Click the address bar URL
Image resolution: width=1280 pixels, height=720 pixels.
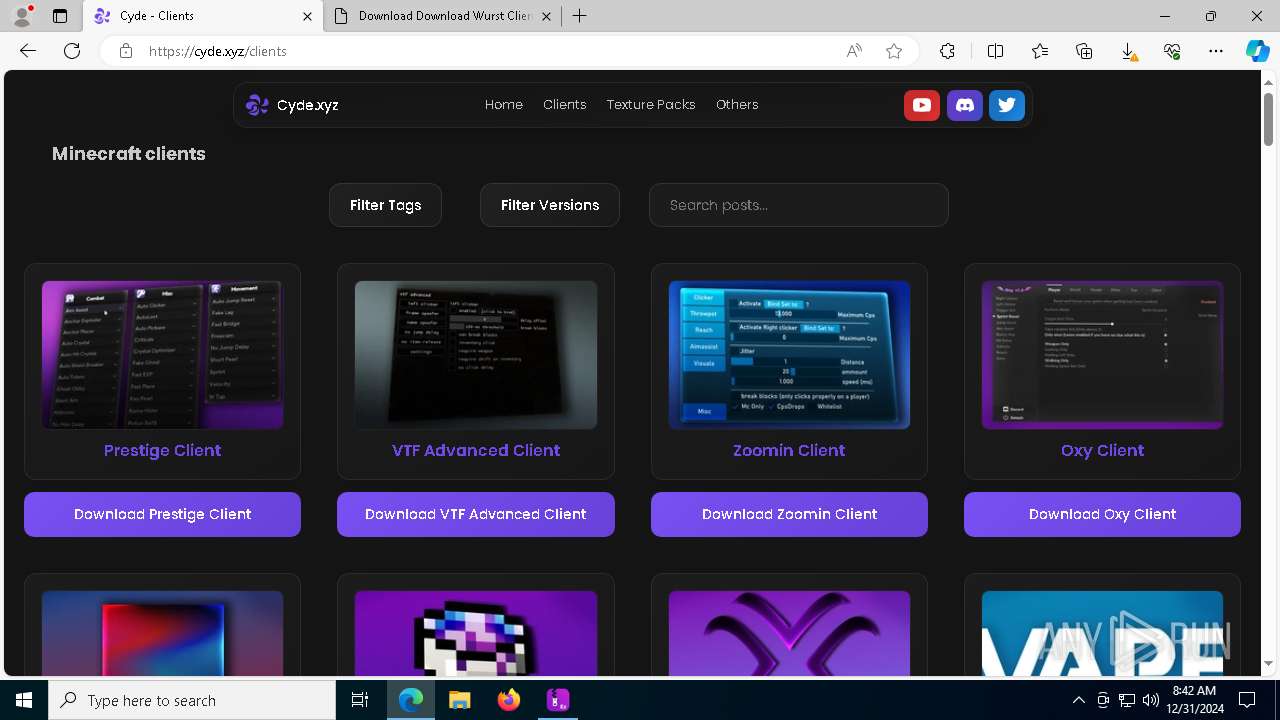click(x=217, y=51)
